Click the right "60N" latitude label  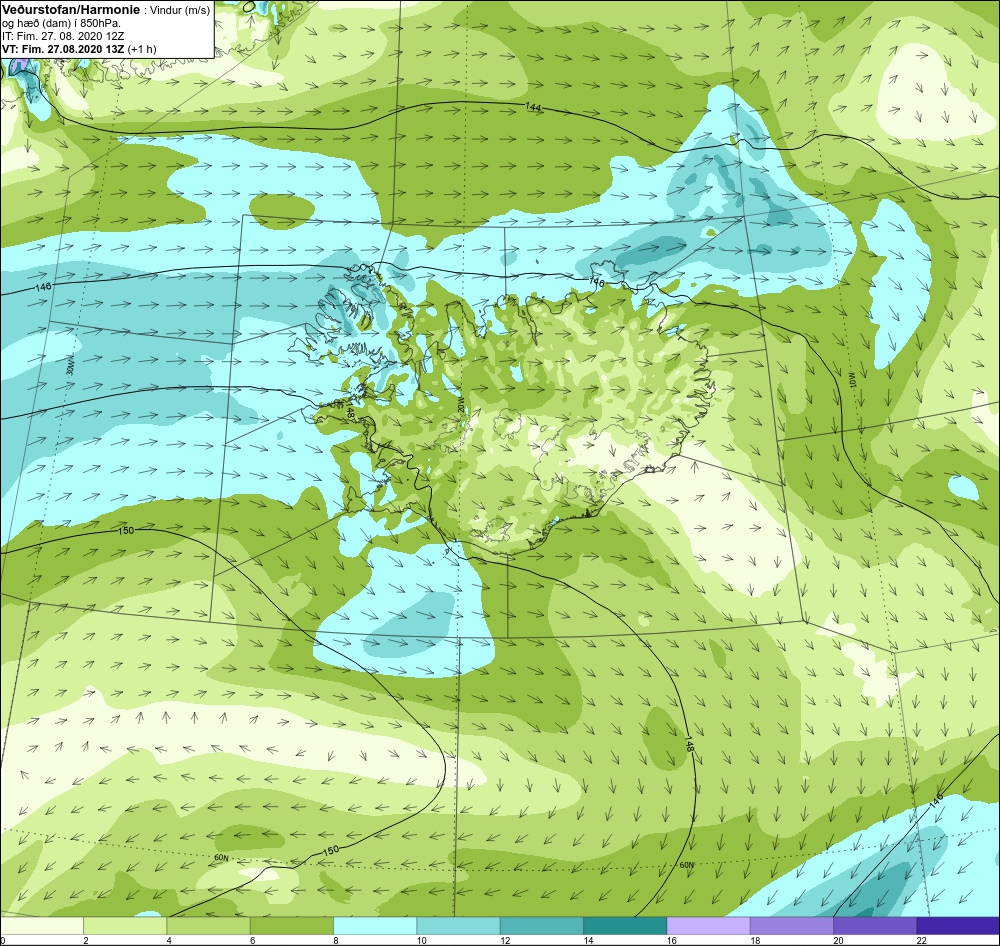click(686, 865)
